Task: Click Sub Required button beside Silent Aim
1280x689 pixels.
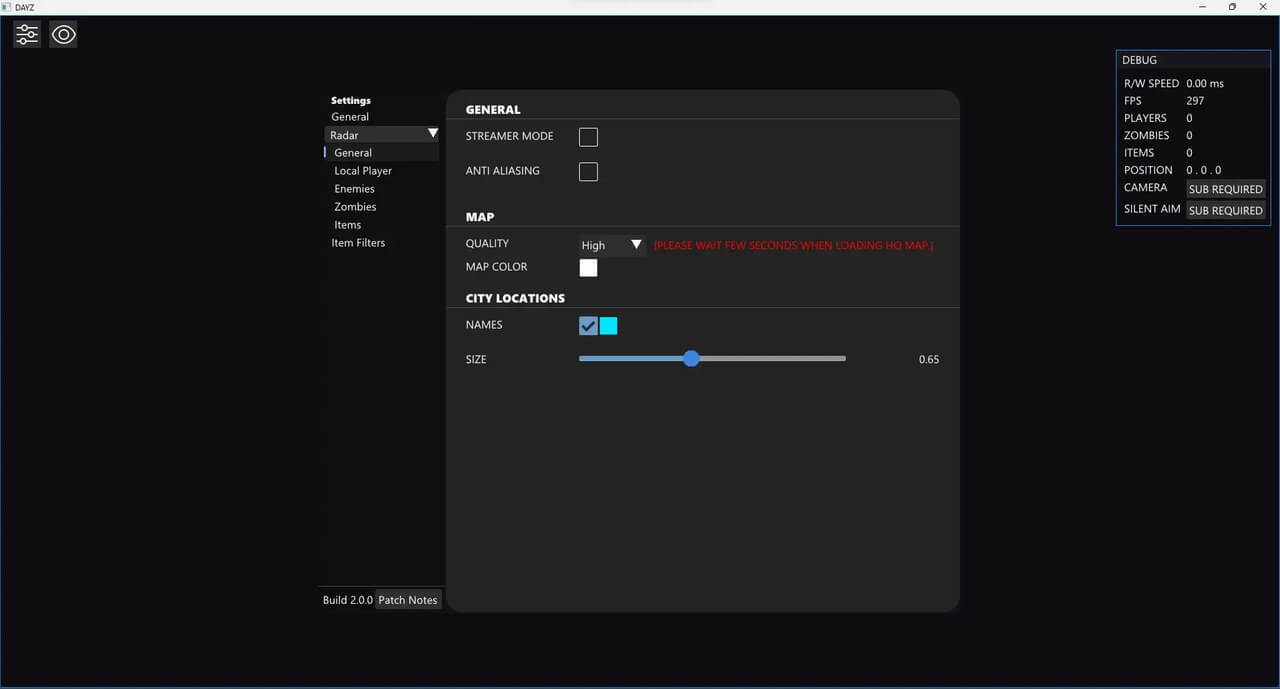Action: (1225, 210)
